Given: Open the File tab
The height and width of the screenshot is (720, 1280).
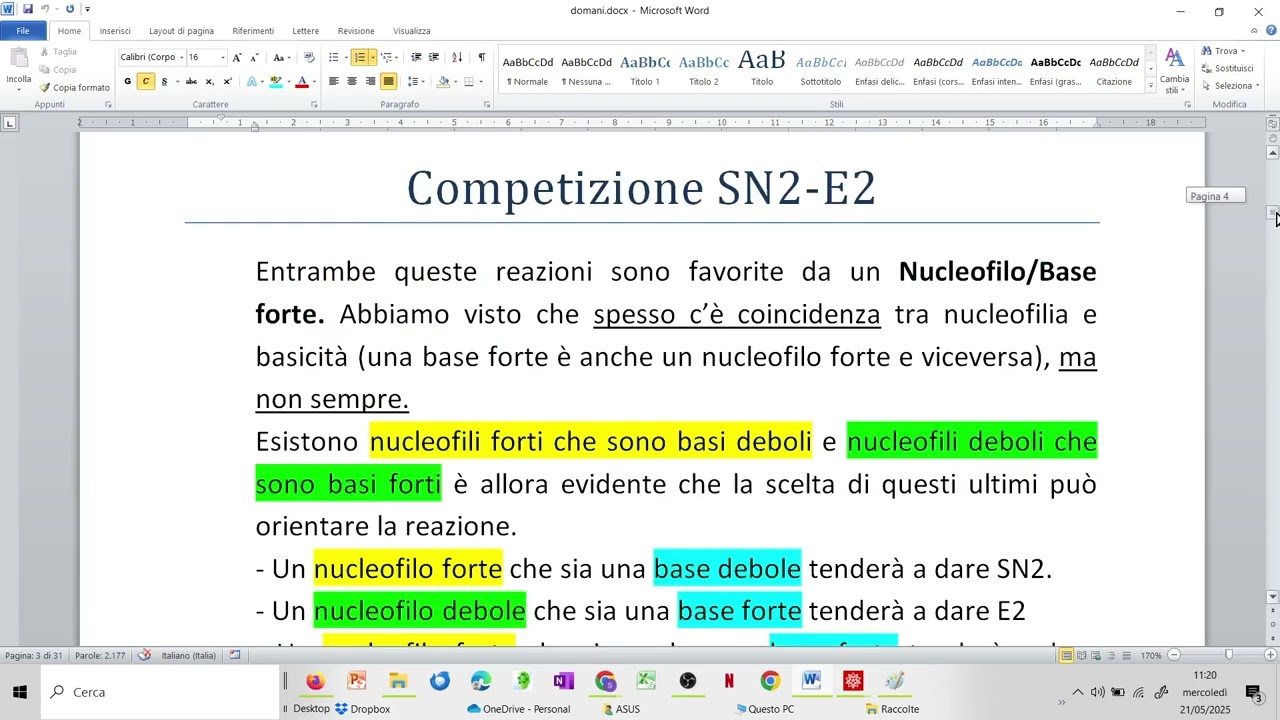Looking at the screenshot, I should pyautogui.click(x=23, y=31).
